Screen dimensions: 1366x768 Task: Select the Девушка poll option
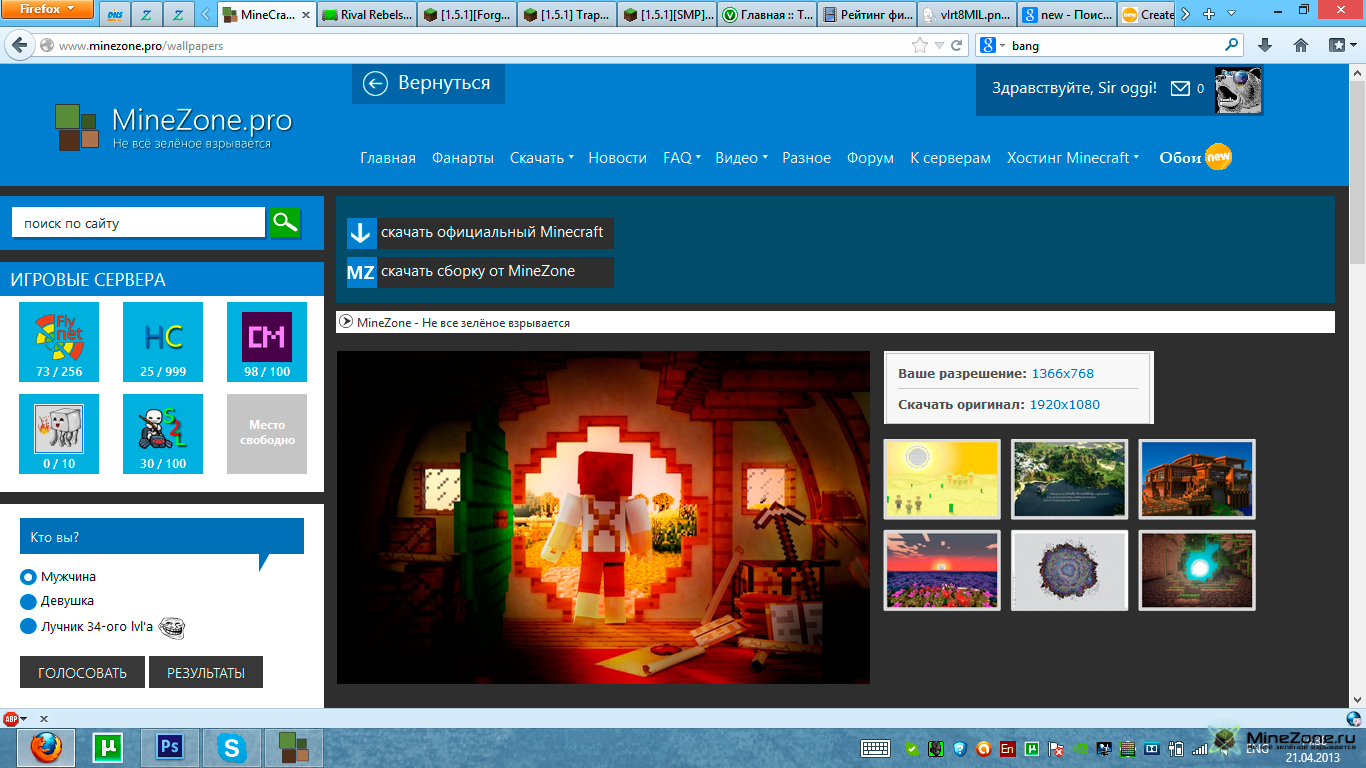point(28,601)
